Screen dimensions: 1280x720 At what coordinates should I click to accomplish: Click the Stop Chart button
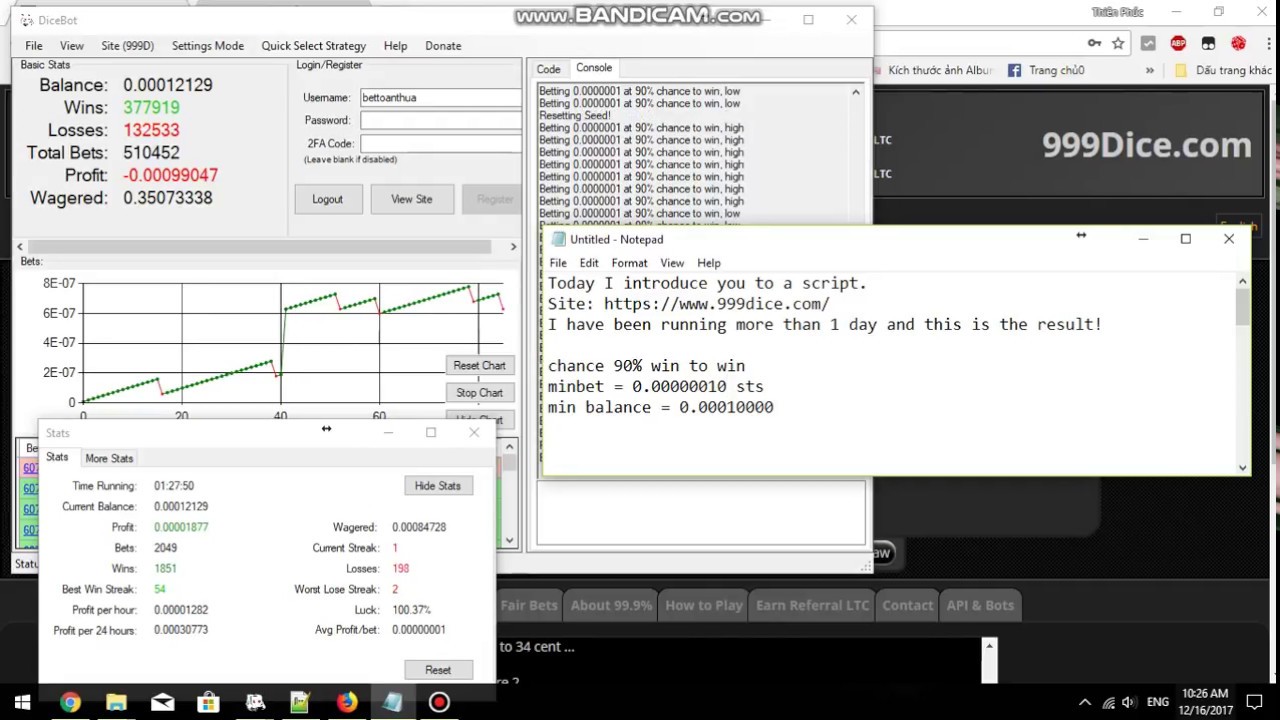pyautogui.click(x=479, y=392)
